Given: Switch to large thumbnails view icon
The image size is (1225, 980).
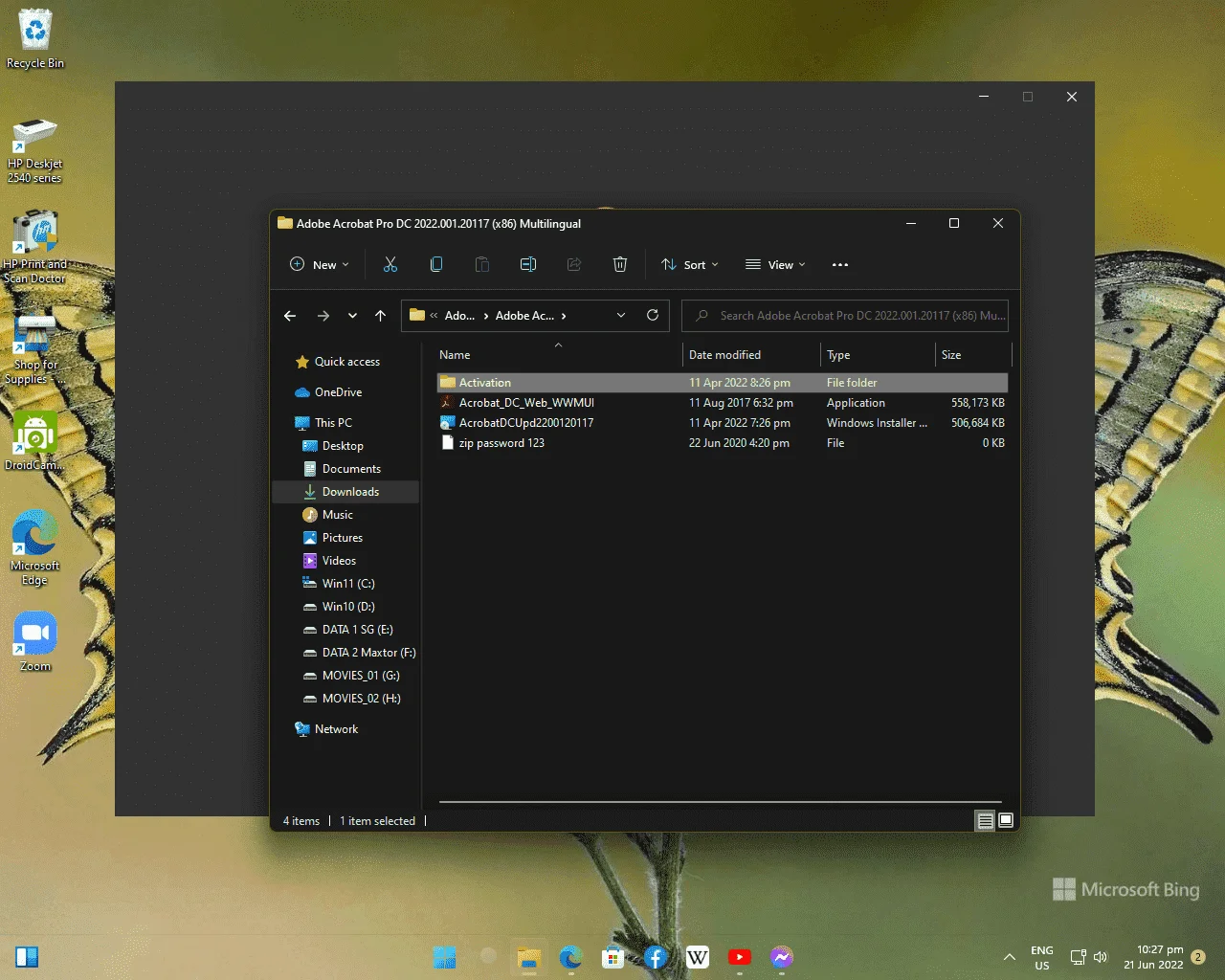Looking at the screenshot, I should (x=1006, y=820).
